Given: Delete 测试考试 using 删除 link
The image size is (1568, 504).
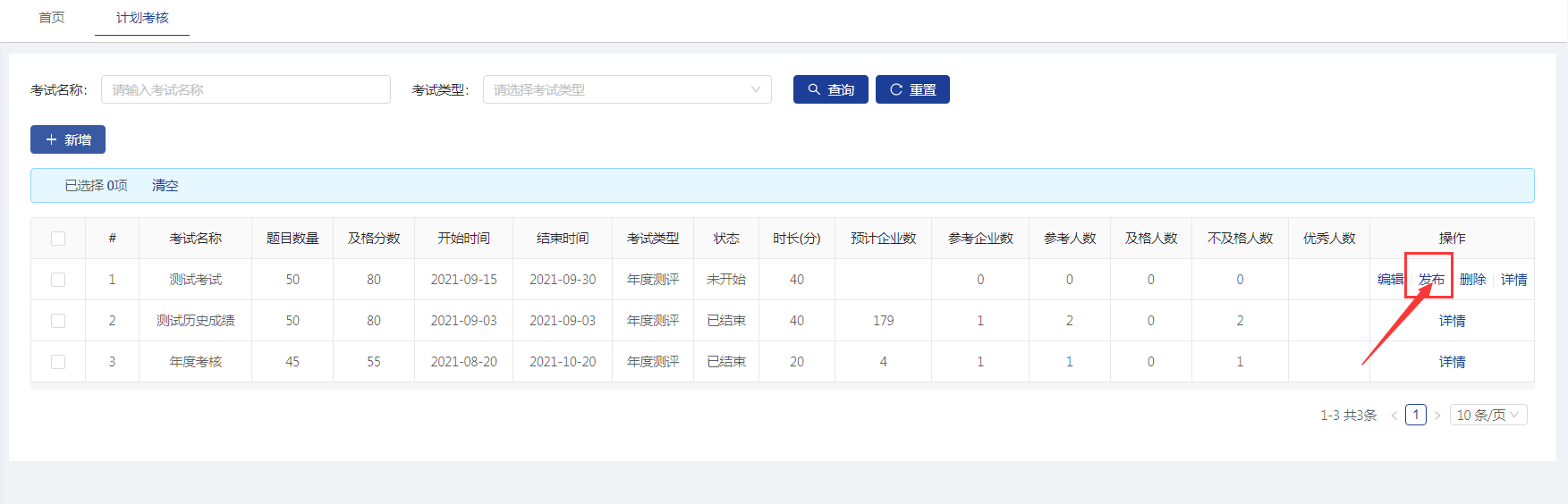Looking at the screenshot, I should tap(1472, 280).
